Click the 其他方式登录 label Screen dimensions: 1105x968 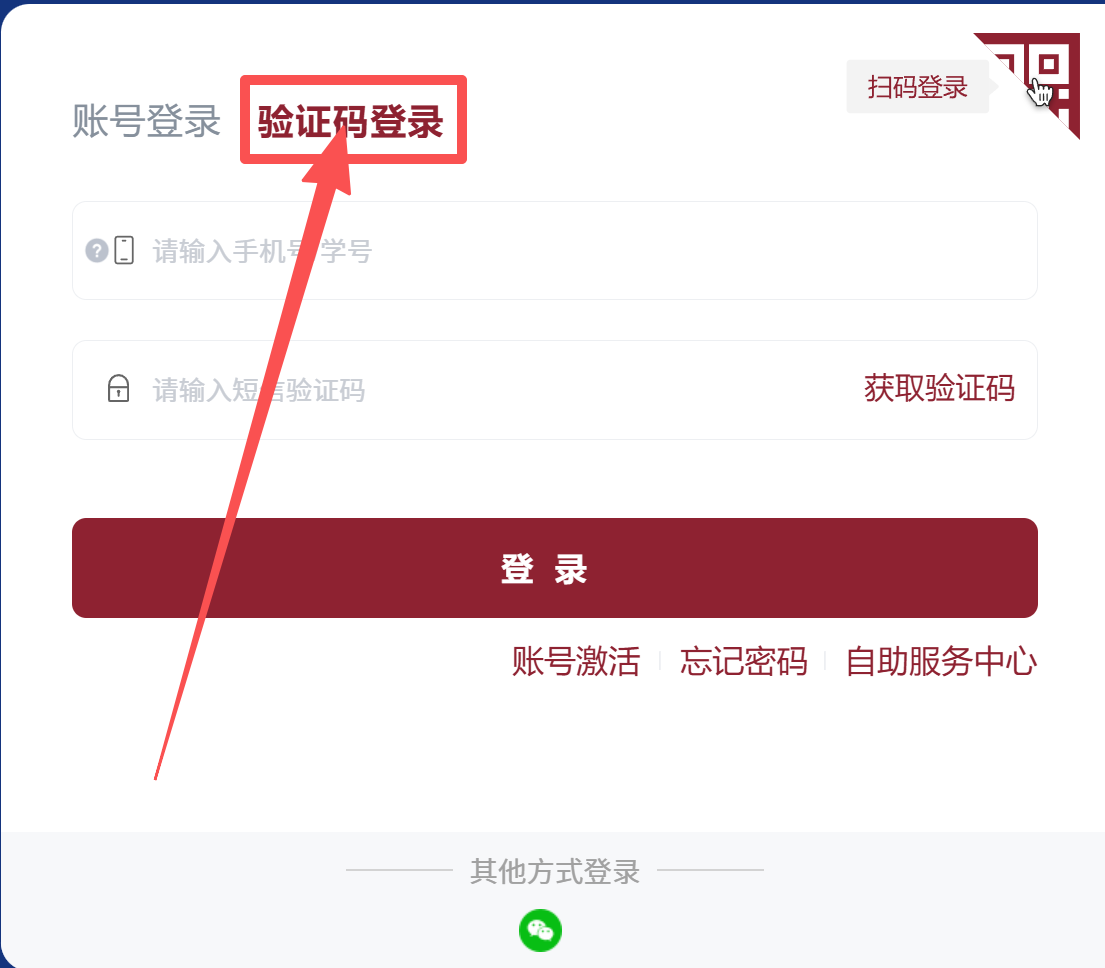[x=555, y=871]
